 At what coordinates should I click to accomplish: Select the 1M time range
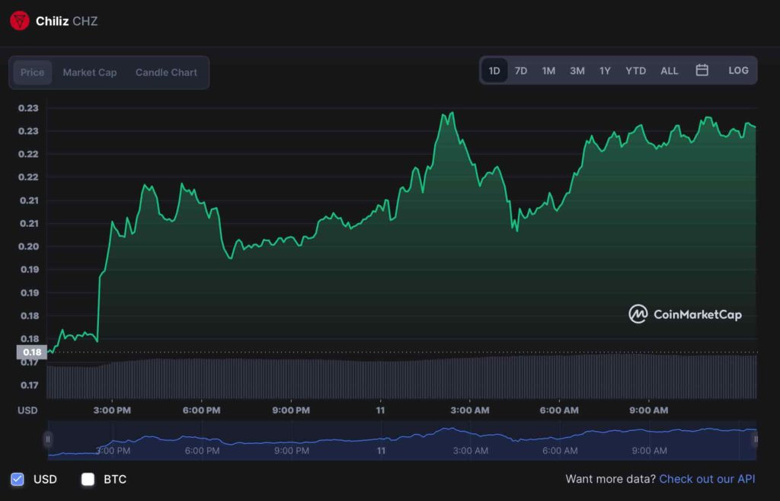click(x=549, y=71)
